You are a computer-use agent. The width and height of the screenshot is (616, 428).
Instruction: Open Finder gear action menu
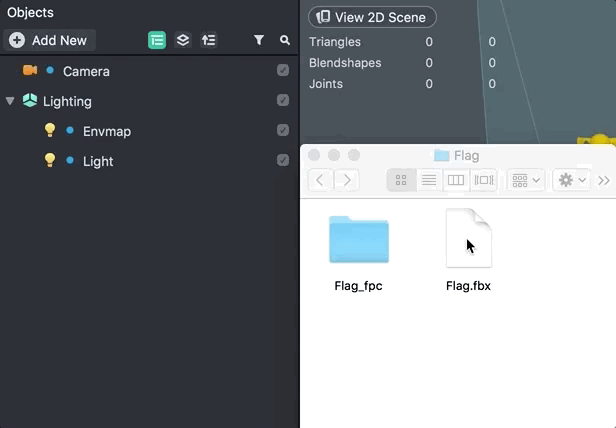(571, 180)
